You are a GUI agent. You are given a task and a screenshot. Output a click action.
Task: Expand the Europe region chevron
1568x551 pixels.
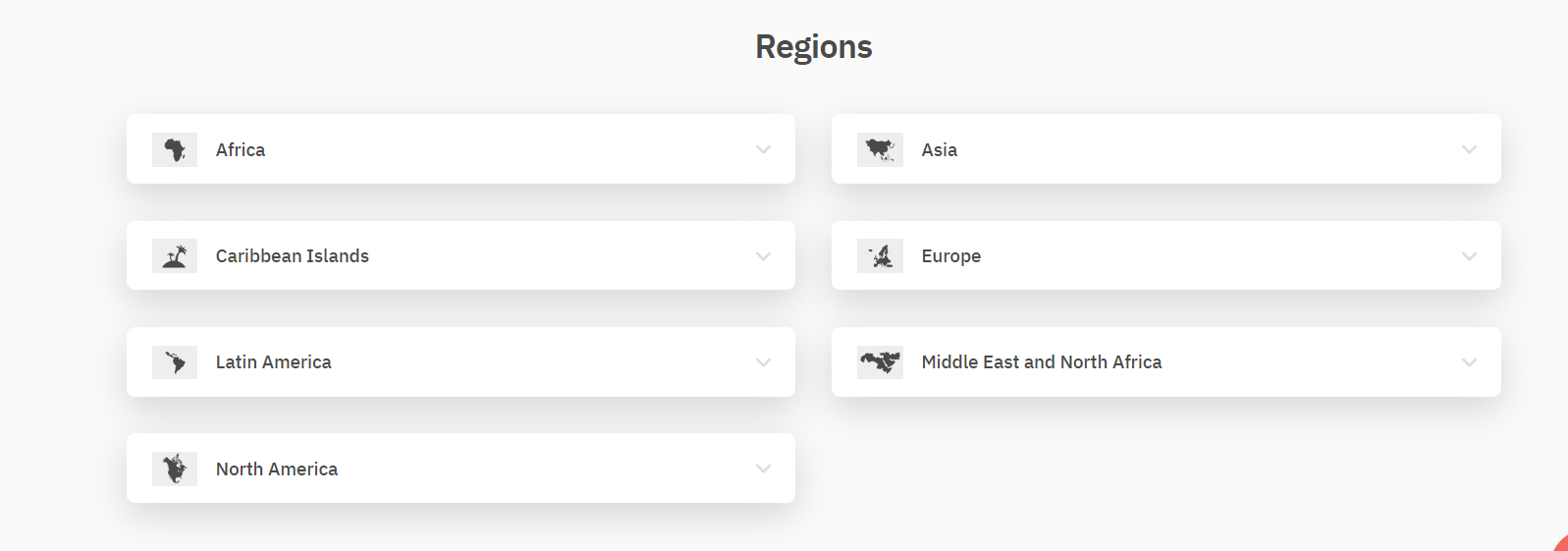(1470, 256)
